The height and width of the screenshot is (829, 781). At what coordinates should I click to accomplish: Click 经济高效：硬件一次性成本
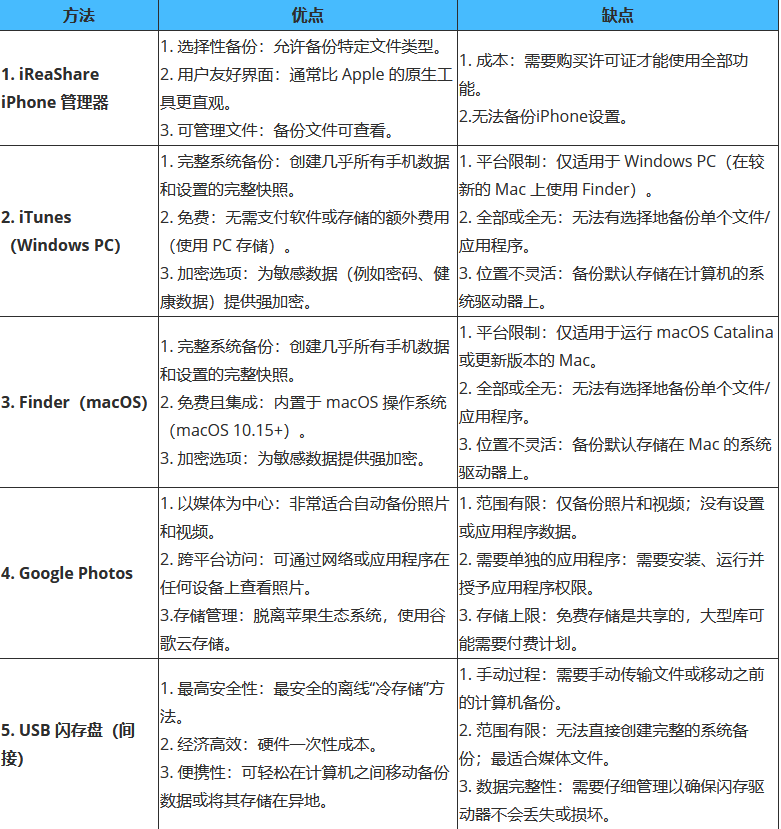[270, 744]
